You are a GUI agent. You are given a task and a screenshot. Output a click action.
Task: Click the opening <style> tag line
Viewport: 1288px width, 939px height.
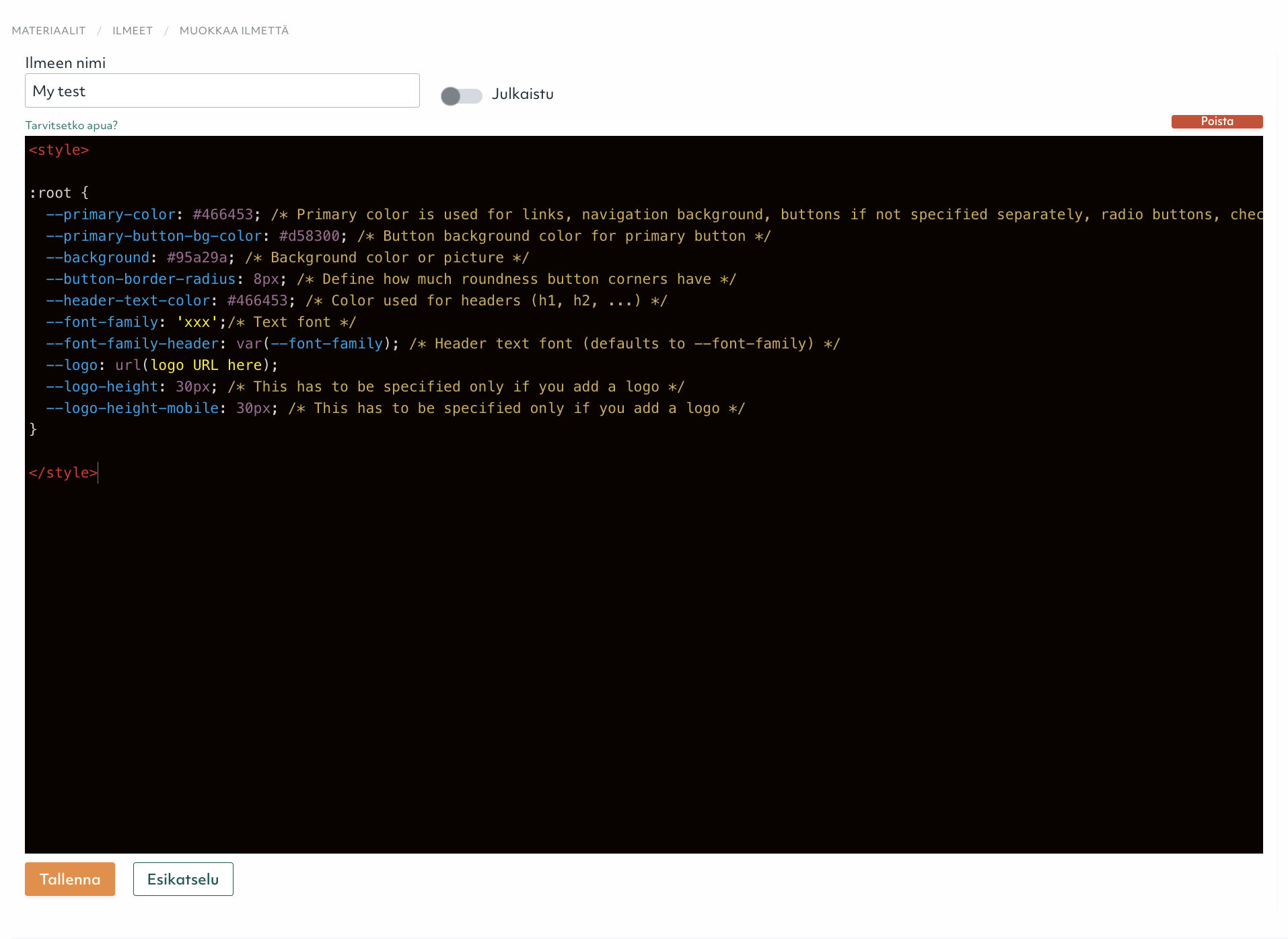tap(59, 150)
